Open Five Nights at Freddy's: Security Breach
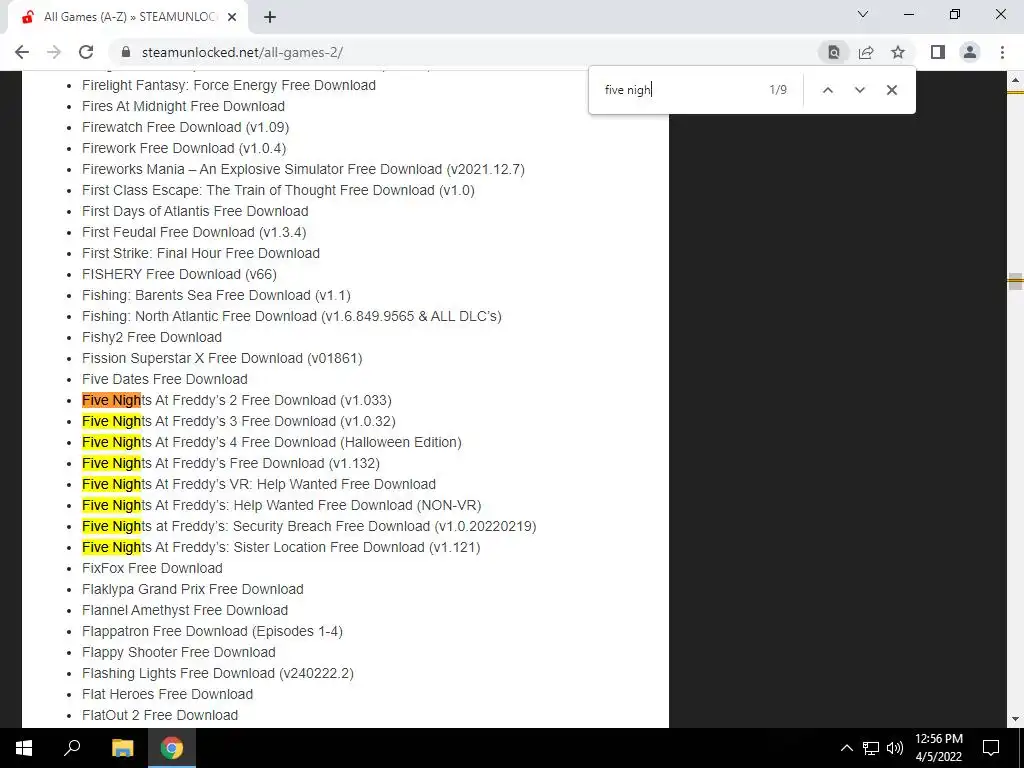This screenshot has height=768, width=1024. point(309,526)
